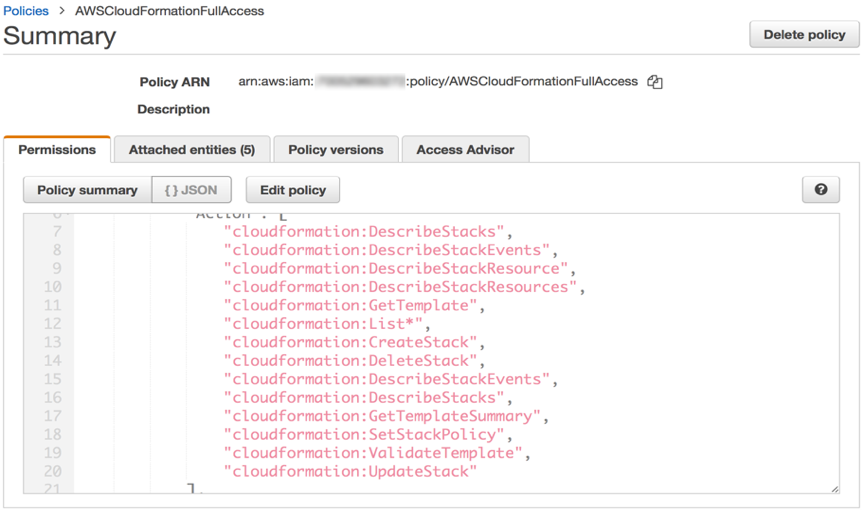Screen dimensions: 862x510
Task: Click the "cloudformation:DescribeStacks" entry on line 7
Action: tap(364, 231)
